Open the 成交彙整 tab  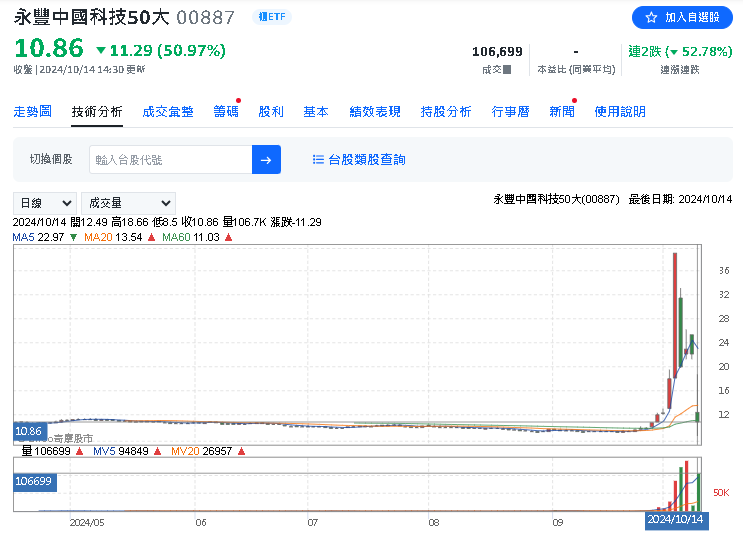tap(168, 111)
